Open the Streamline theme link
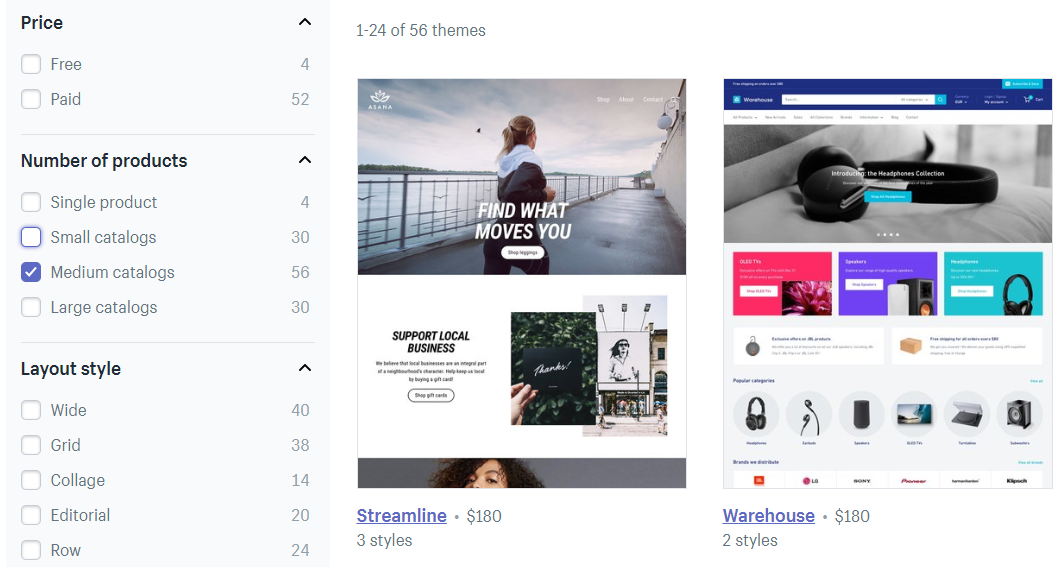 (401, 516)
